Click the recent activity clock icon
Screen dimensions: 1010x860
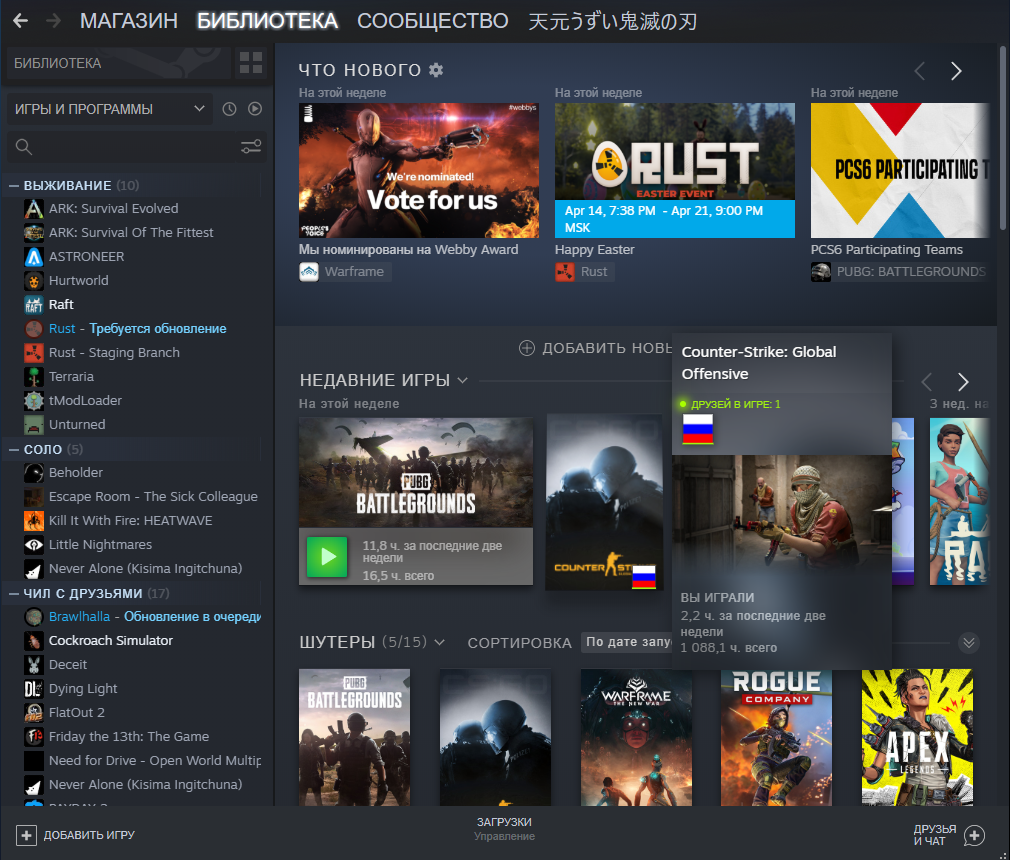click(229, 109)
